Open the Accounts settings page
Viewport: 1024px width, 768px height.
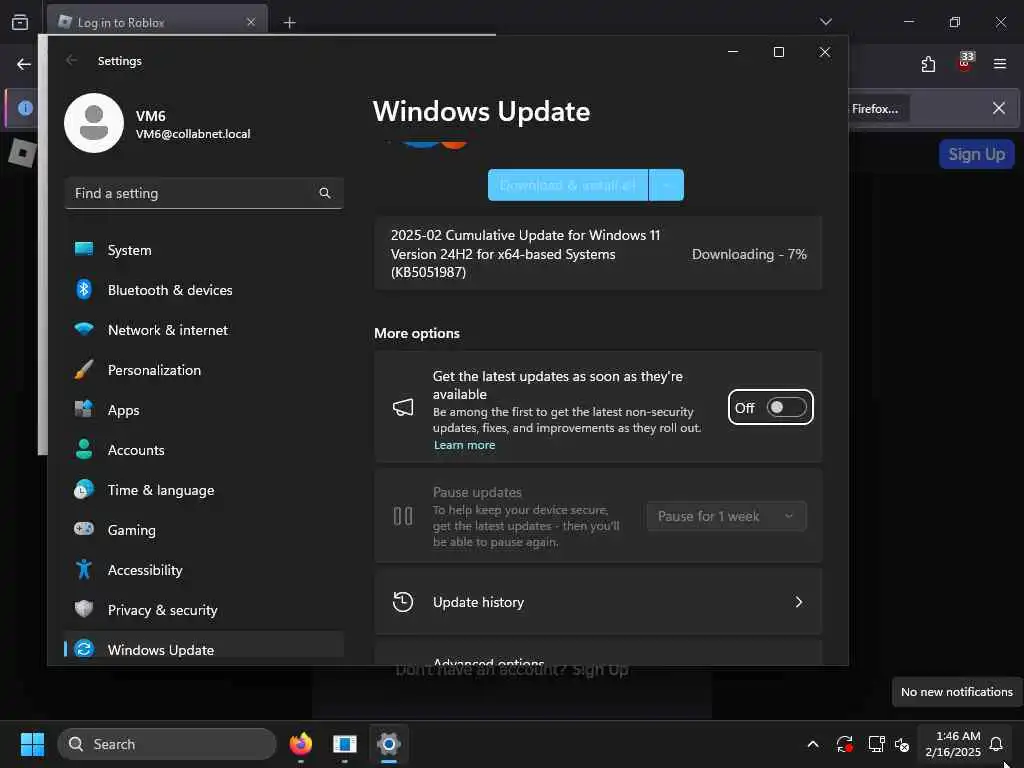pyautogui.click(x=204, y=450)
